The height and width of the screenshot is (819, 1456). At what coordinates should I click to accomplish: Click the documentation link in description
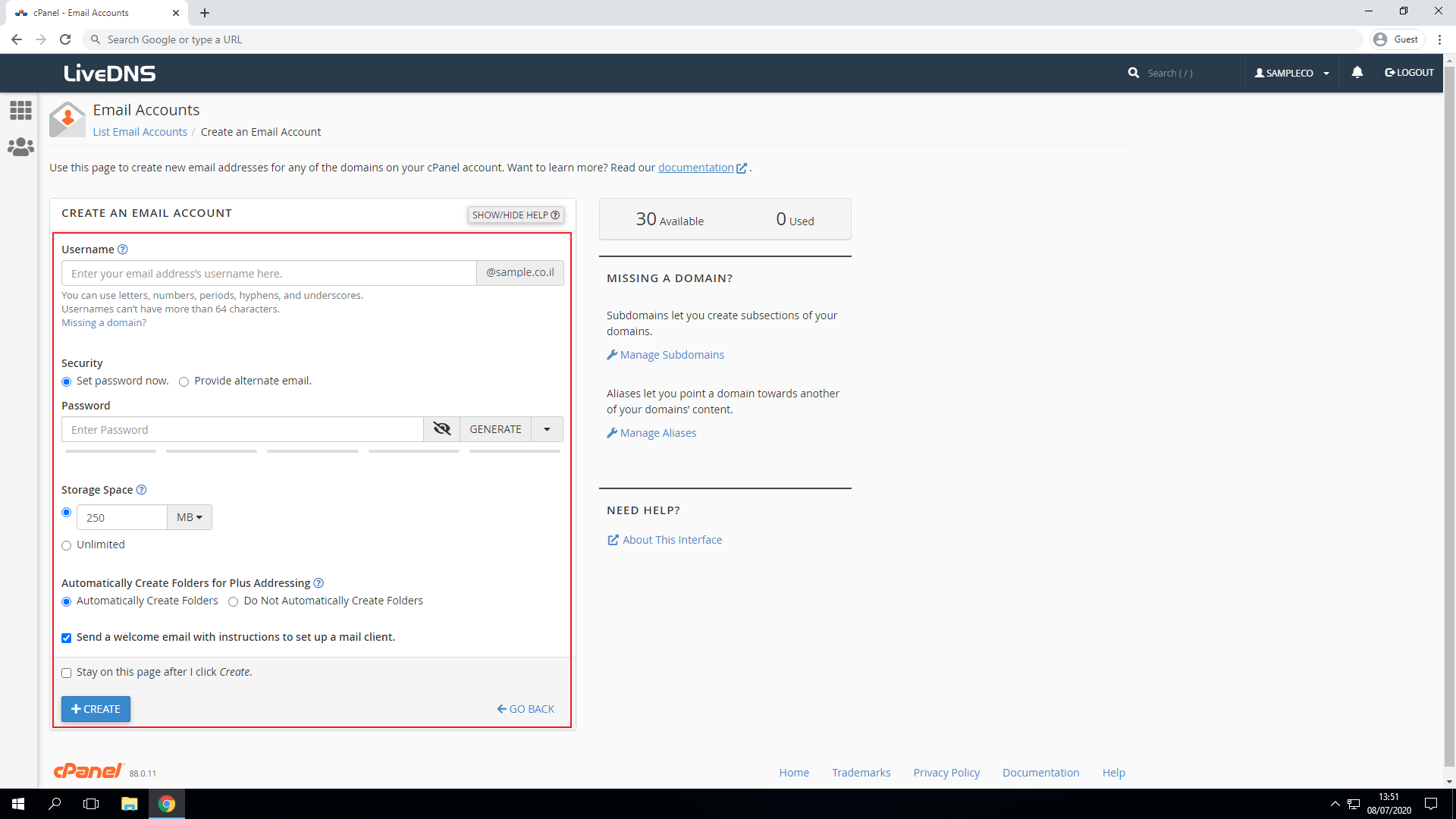pos(695,168)
